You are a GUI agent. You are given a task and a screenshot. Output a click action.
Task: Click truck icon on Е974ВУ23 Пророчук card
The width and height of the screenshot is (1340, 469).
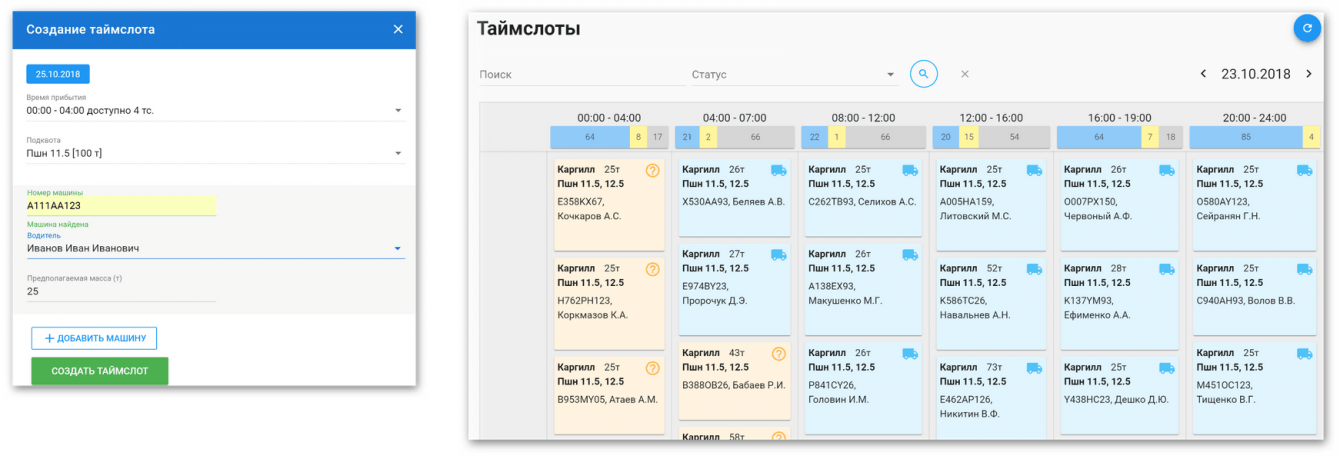coord(778,255)
